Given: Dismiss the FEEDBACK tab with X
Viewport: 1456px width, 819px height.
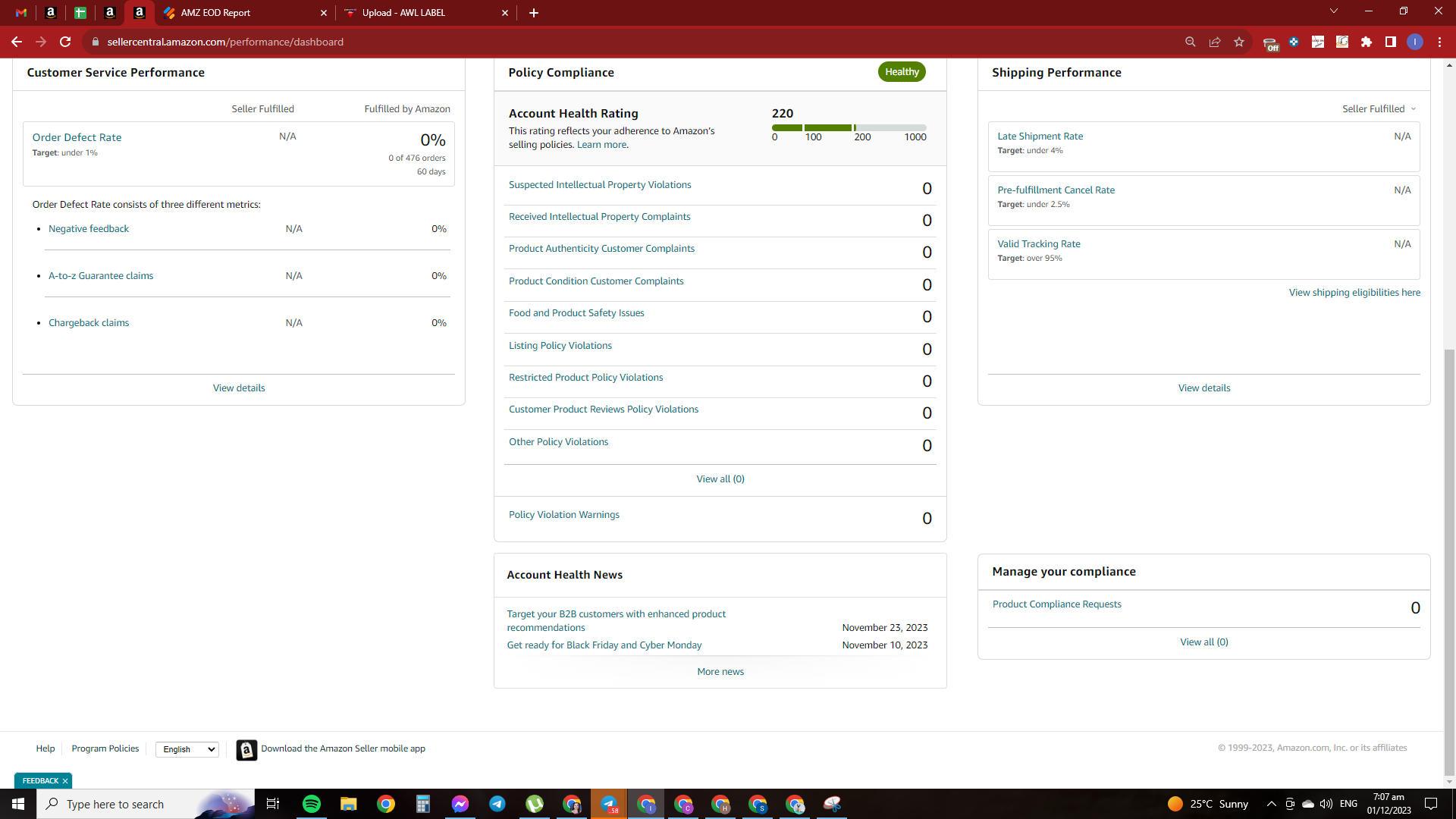Looking at the screenshot, I should [65, 781].
